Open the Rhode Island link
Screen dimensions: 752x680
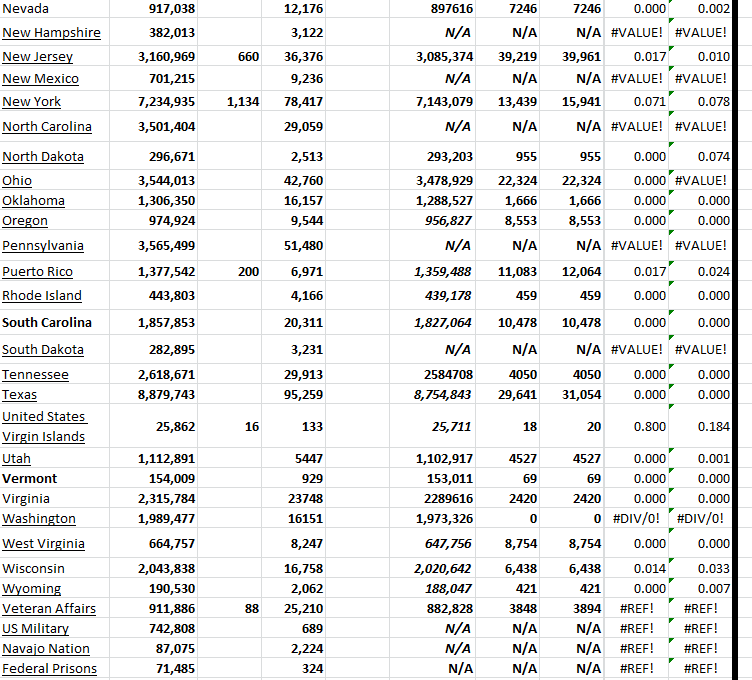click(x=42, y=296)
